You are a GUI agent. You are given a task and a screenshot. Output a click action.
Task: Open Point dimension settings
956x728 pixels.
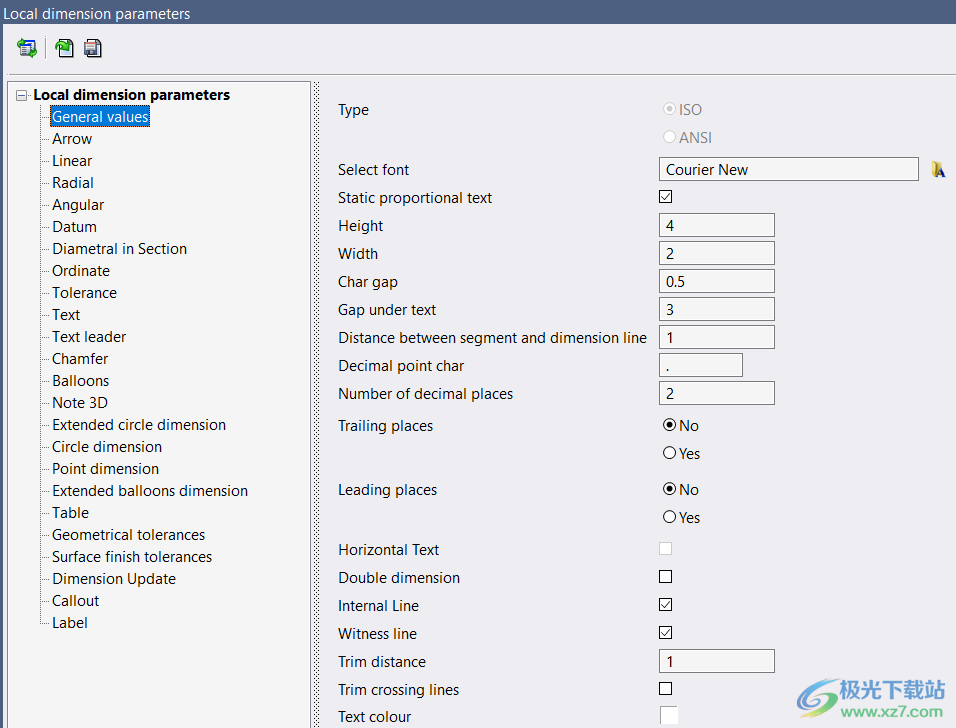click(x=105, y=468)
